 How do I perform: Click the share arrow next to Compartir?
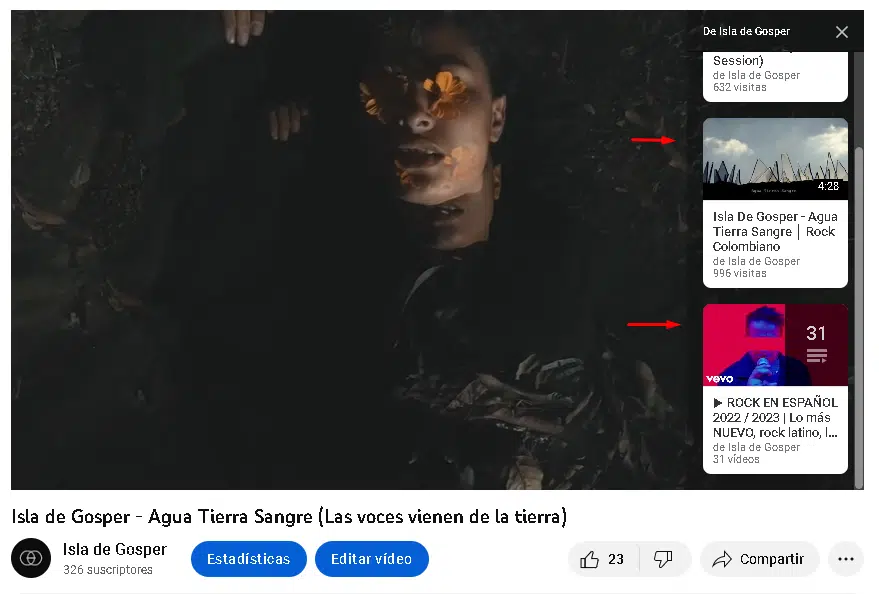click(x=717, y=559)
